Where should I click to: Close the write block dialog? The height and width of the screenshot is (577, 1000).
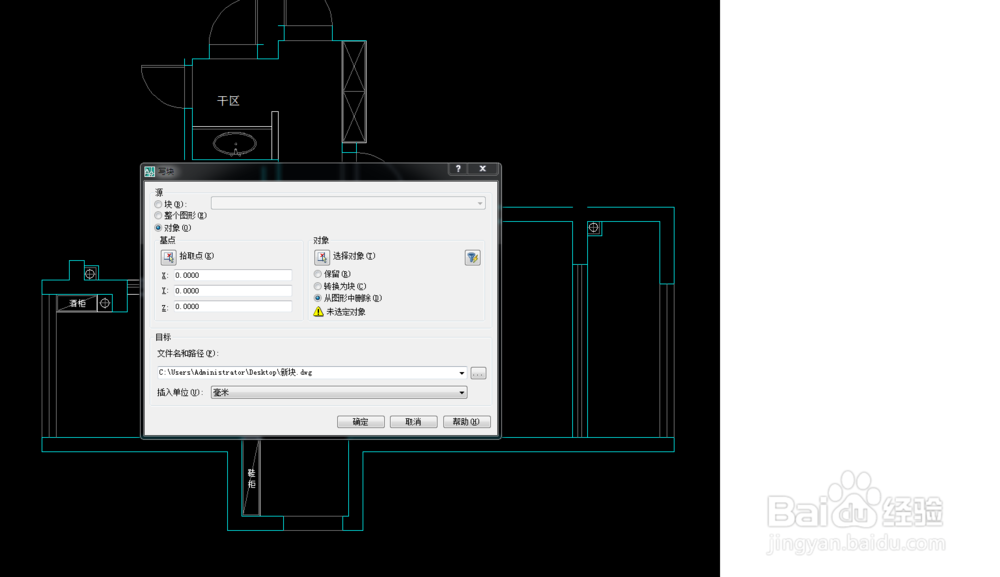pos(483,169)
